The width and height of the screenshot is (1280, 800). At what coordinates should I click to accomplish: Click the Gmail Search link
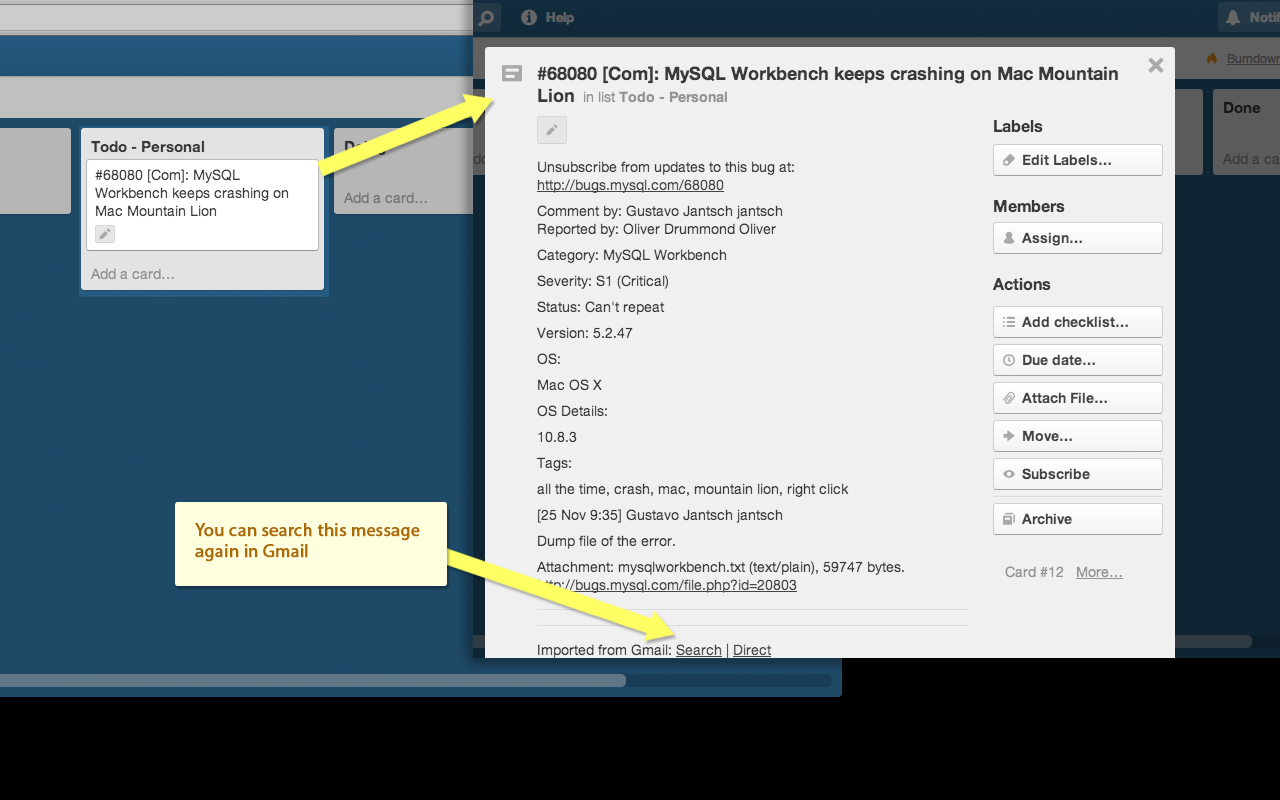[698, 650]
